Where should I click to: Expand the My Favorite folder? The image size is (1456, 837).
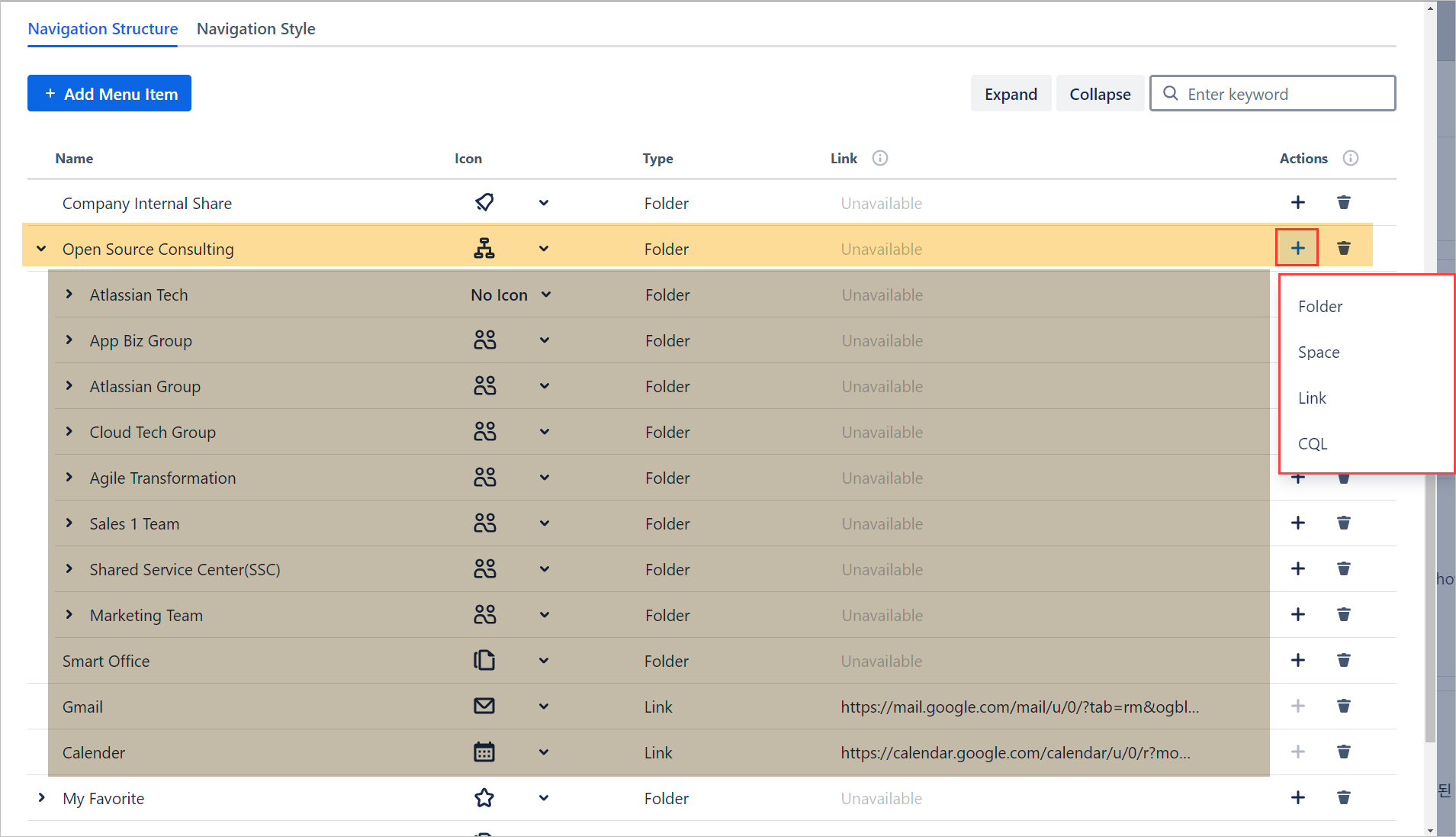click(x=41, y=798)
